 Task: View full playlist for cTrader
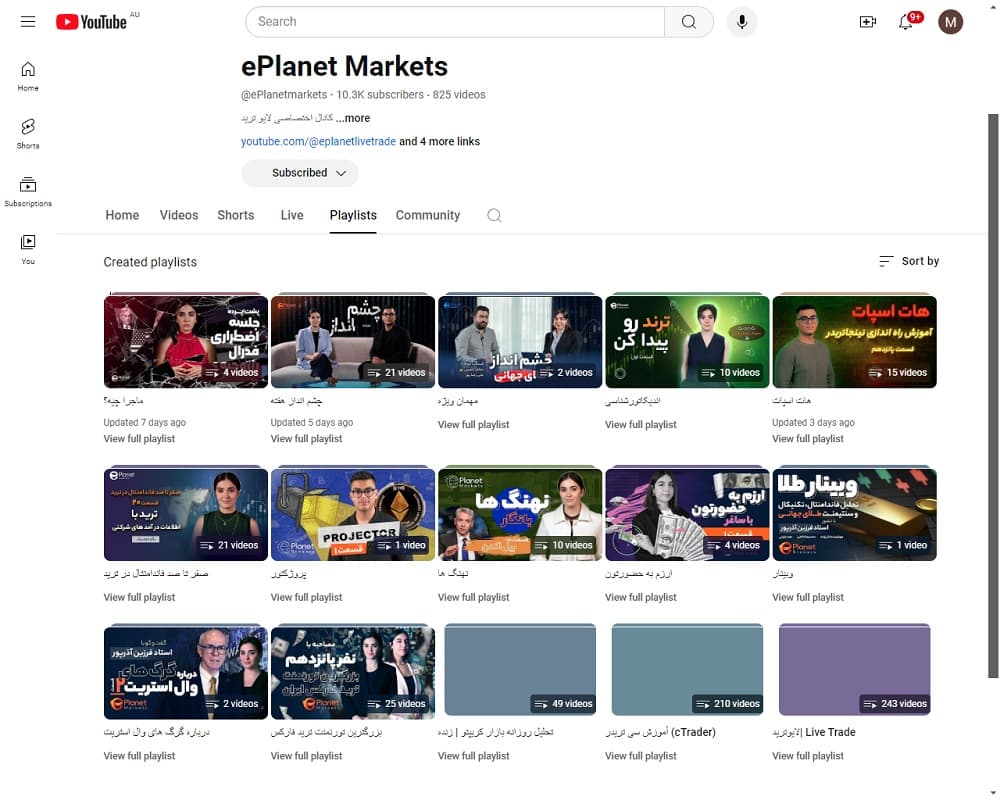tap(640, 756)
